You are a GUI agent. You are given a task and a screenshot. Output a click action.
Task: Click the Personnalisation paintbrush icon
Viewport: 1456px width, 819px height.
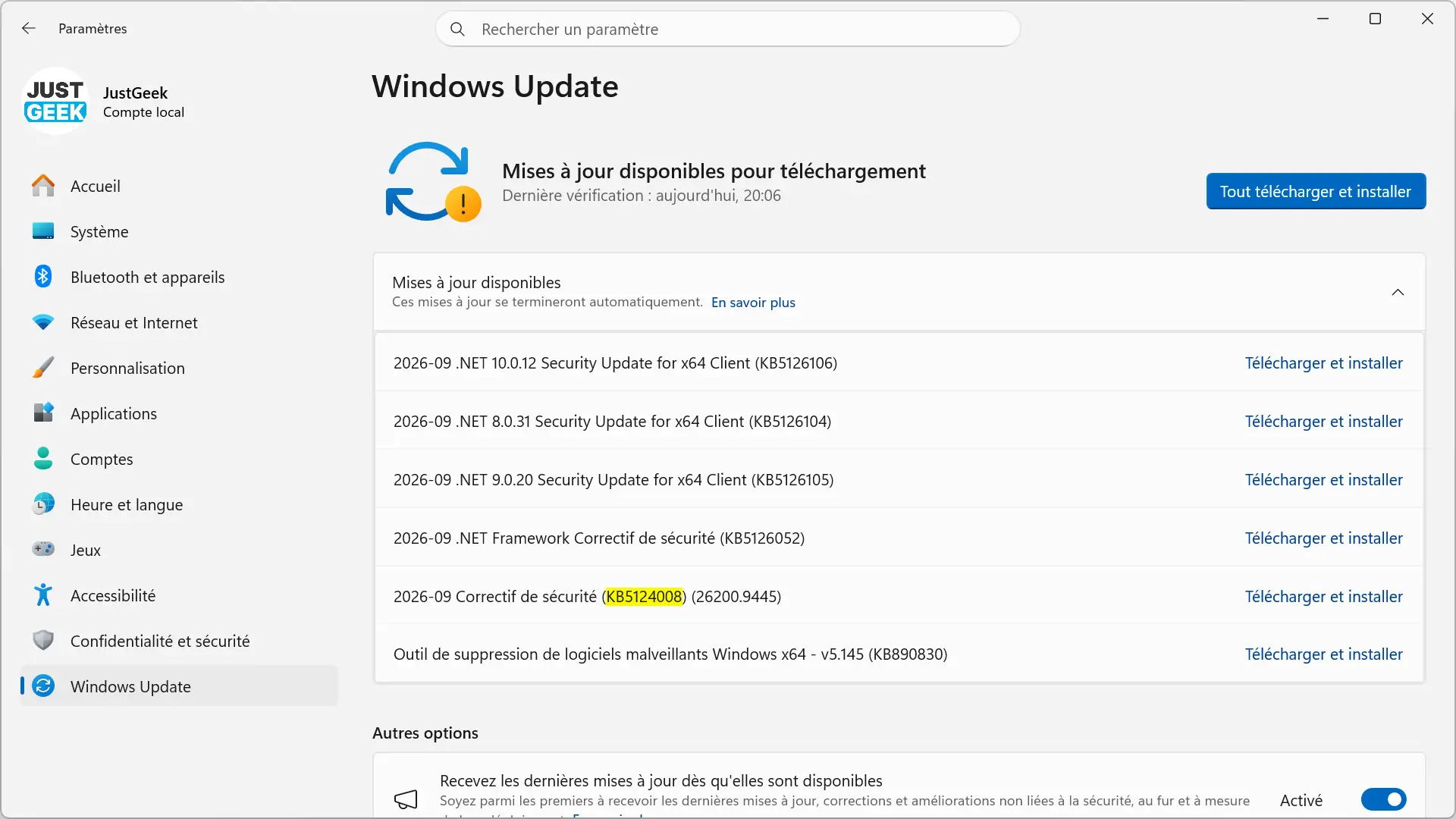tap(43, 368)
